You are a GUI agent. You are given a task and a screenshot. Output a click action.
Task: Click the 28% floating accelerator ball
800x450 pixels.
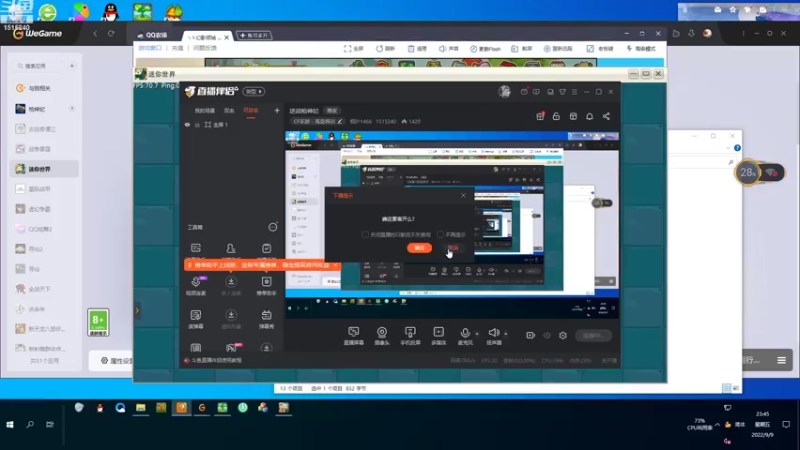click(747, 173)
